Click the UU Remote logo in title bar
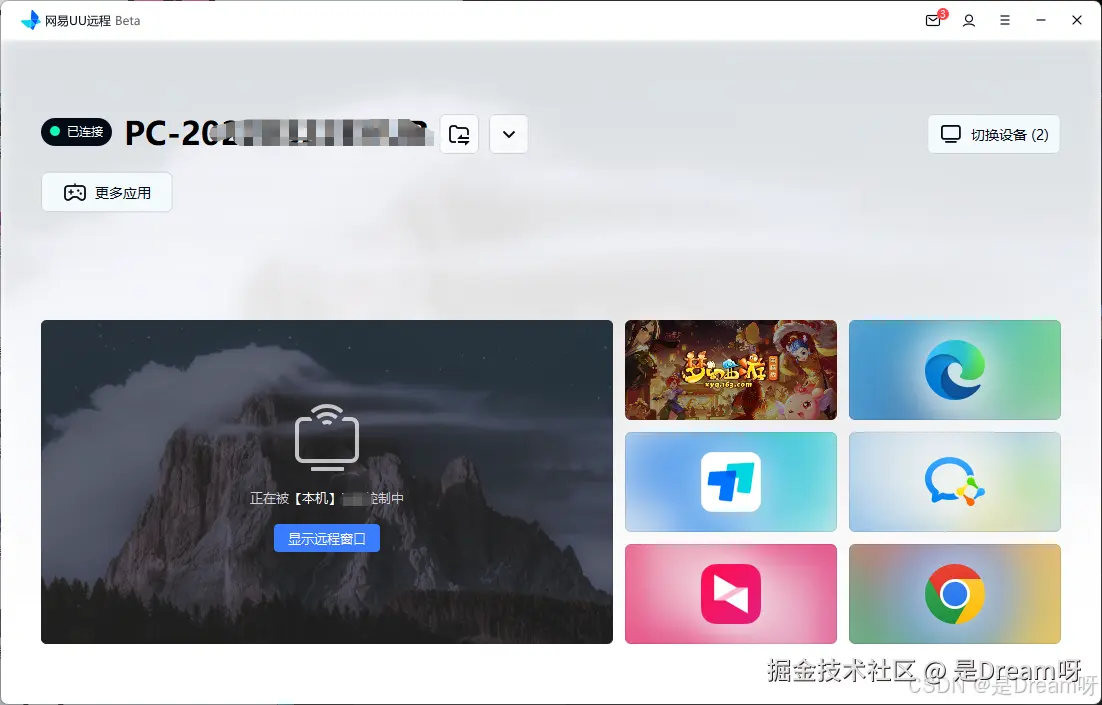Screen dimensions: 1102x705 click(x=28, y=20)
